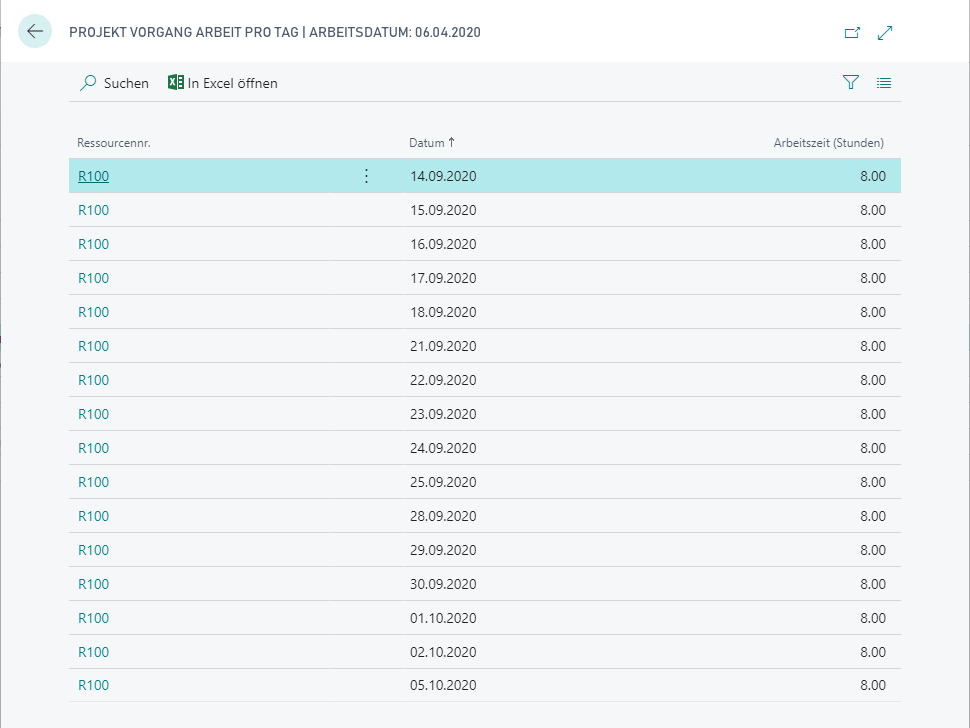
Task: Open the filter pane funnel icon
Action: [851, 82]
